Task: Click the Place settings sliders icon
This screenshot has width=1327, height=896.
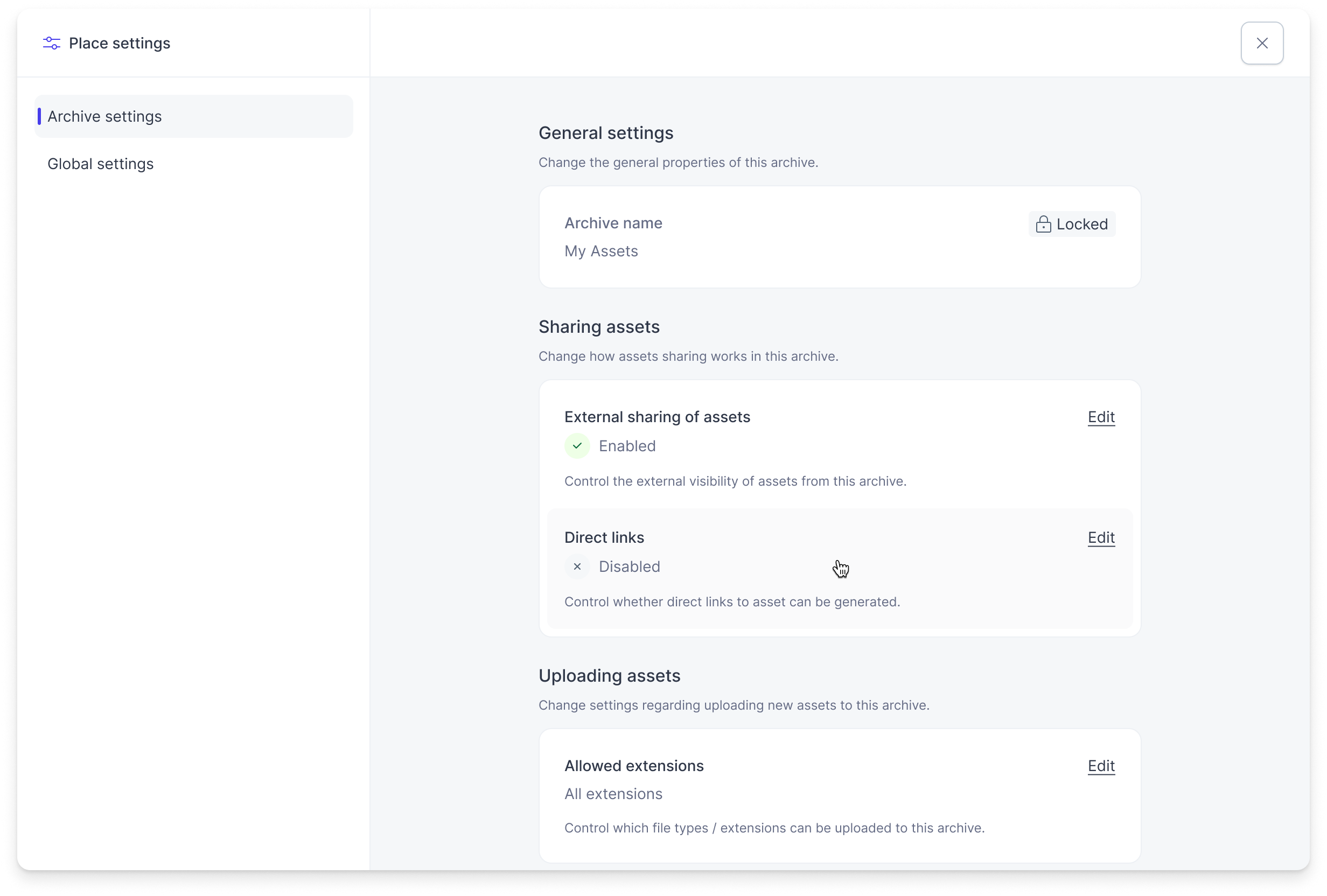Action: click(x=51, y=43)
